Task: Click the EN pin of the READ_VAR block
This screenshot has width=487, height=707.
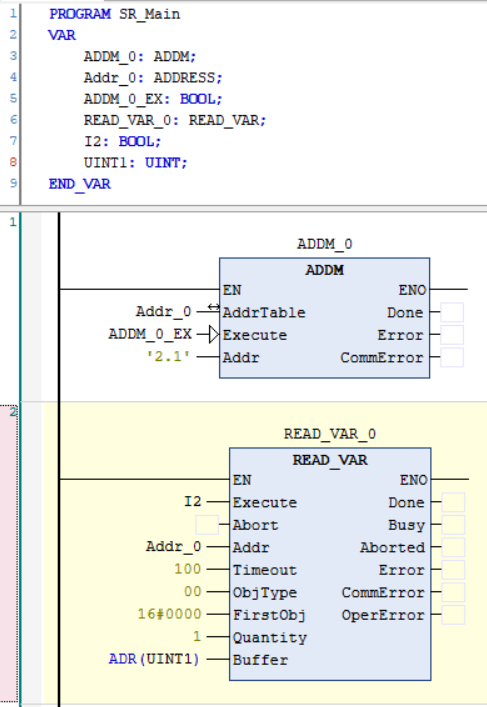Action: point(242,480)
